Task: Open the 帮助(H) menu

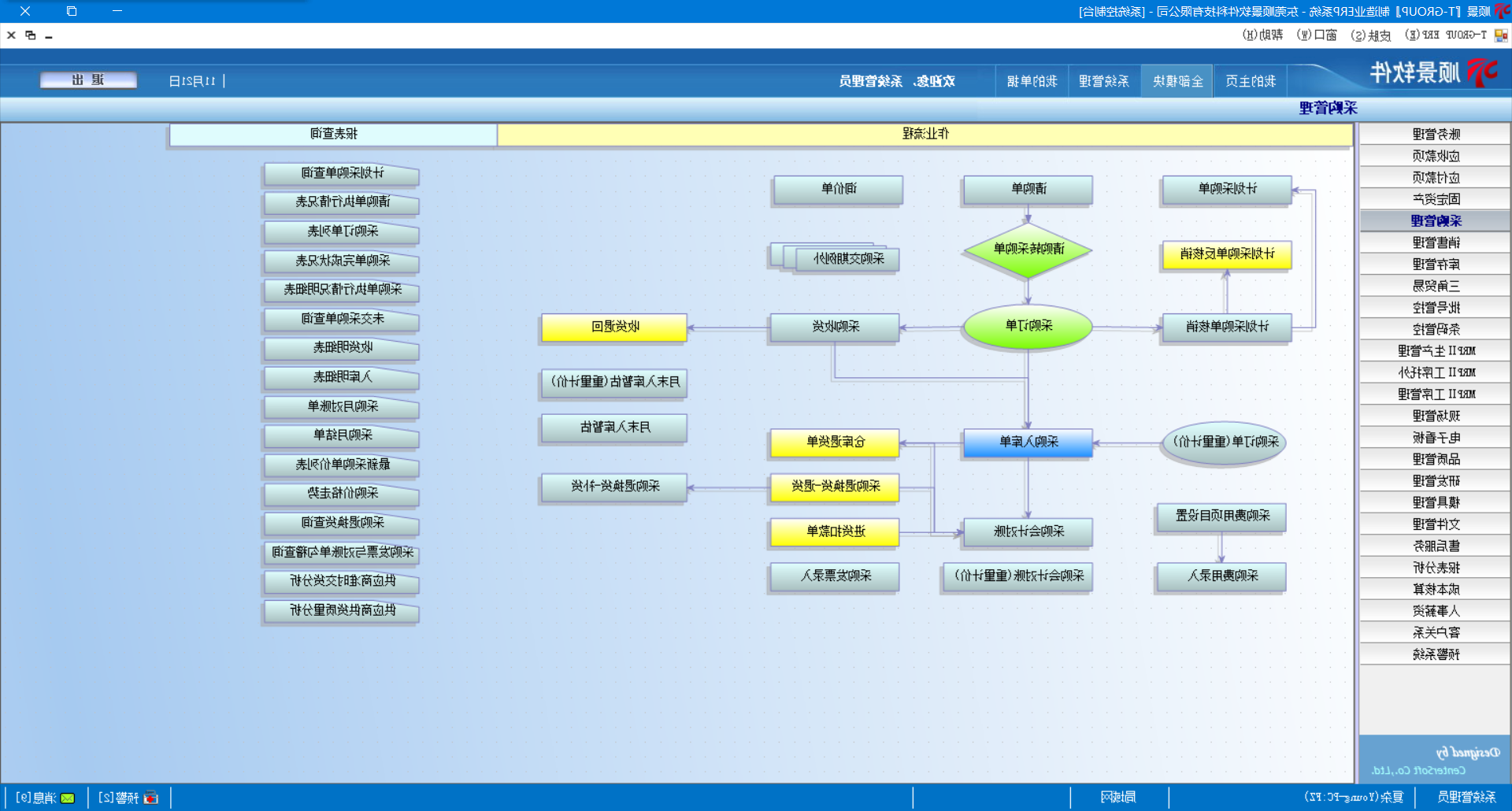Action: click(x=1262, y=35)
